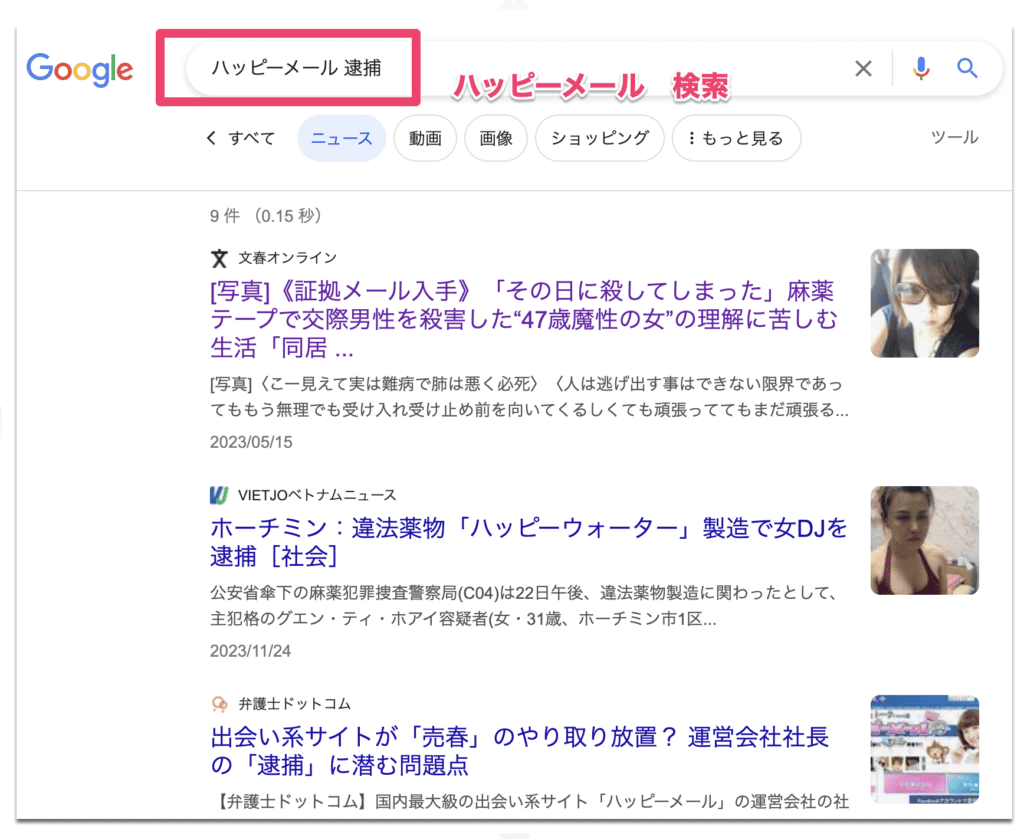Image resolution: width=1024 pixels, height=839 pixels.
Task: Click the 文春オンライン favicon icon
Action: click(219, 259)
